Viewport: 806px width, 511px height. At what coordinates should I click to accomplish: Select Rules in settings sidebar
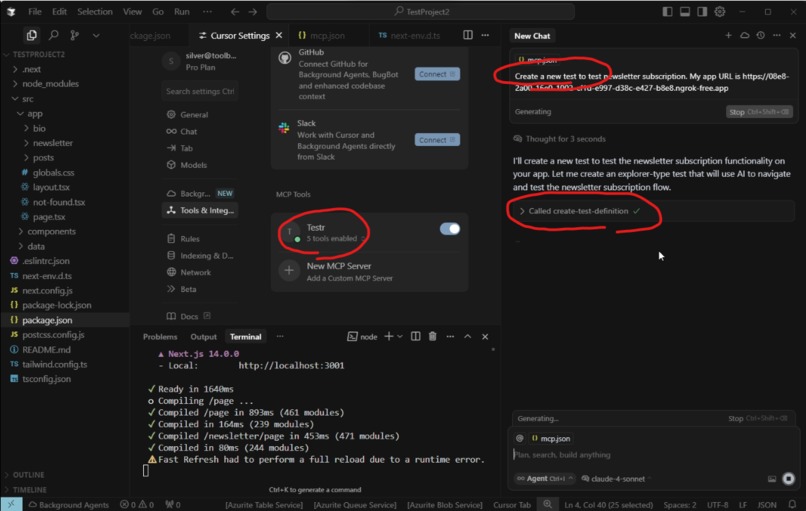pos(190,239)
